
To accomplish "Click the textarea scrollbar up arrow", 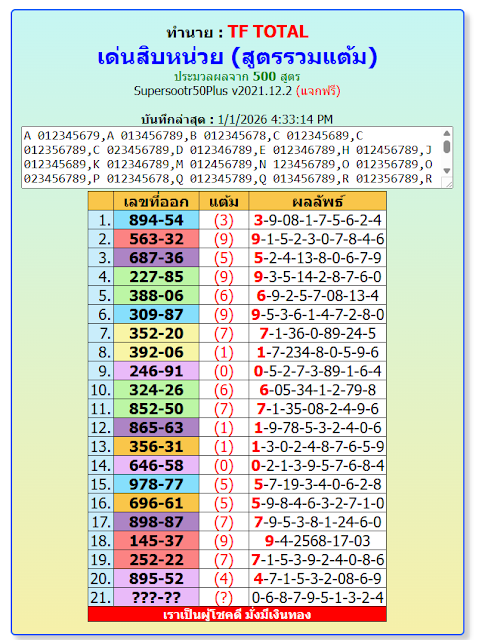I will click(x=447, y=133).
